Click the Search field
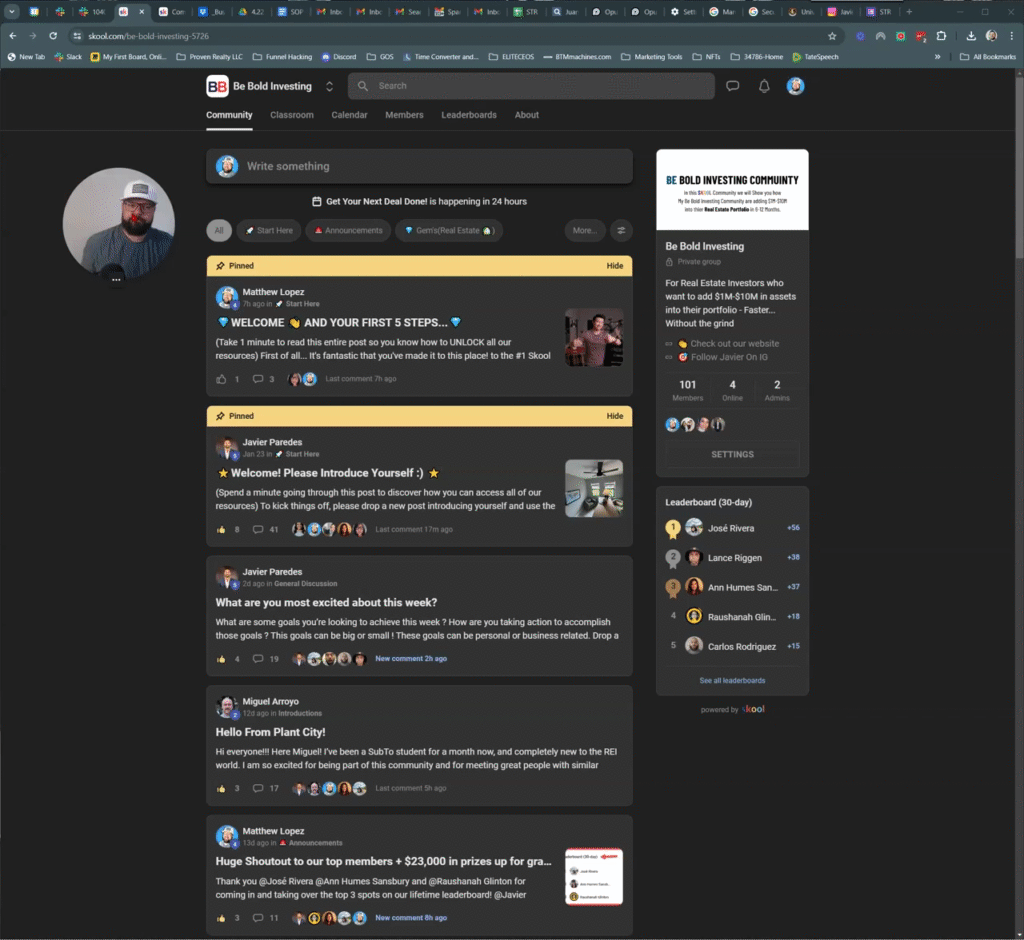 click(531, 86)
